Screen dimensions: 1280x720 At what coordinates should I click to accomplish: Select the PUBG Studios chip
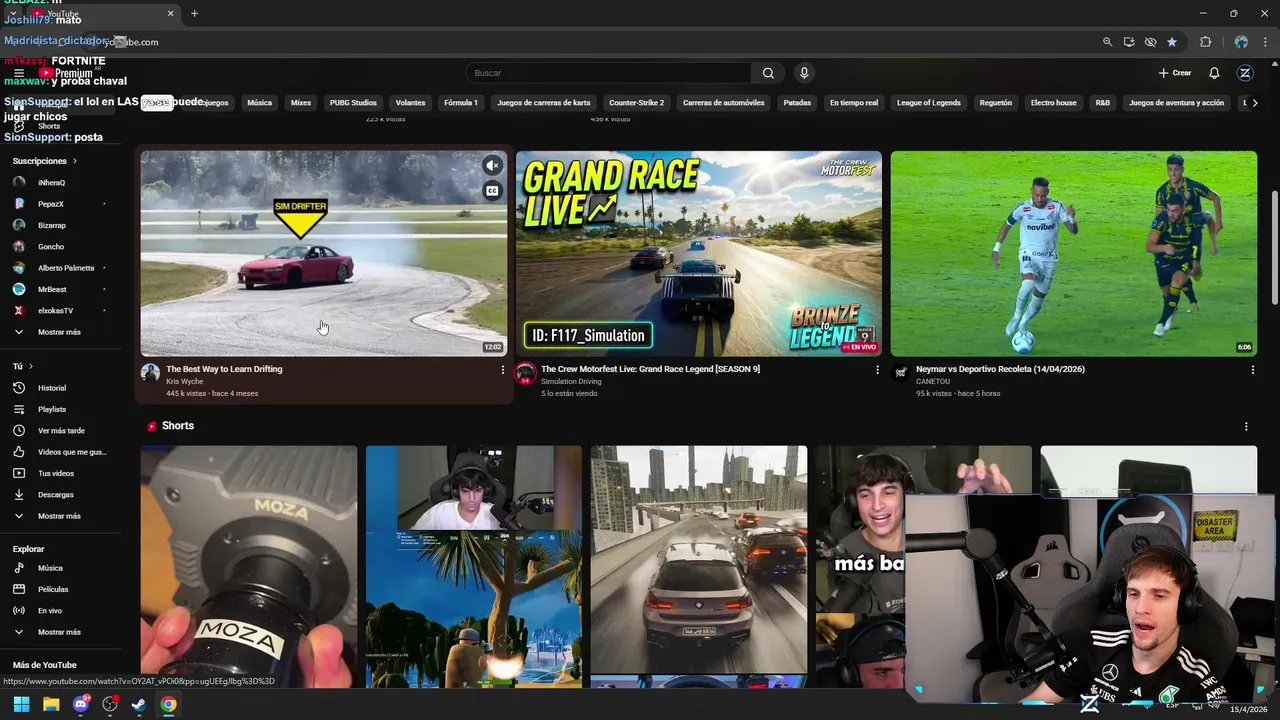tap(353, 103)
